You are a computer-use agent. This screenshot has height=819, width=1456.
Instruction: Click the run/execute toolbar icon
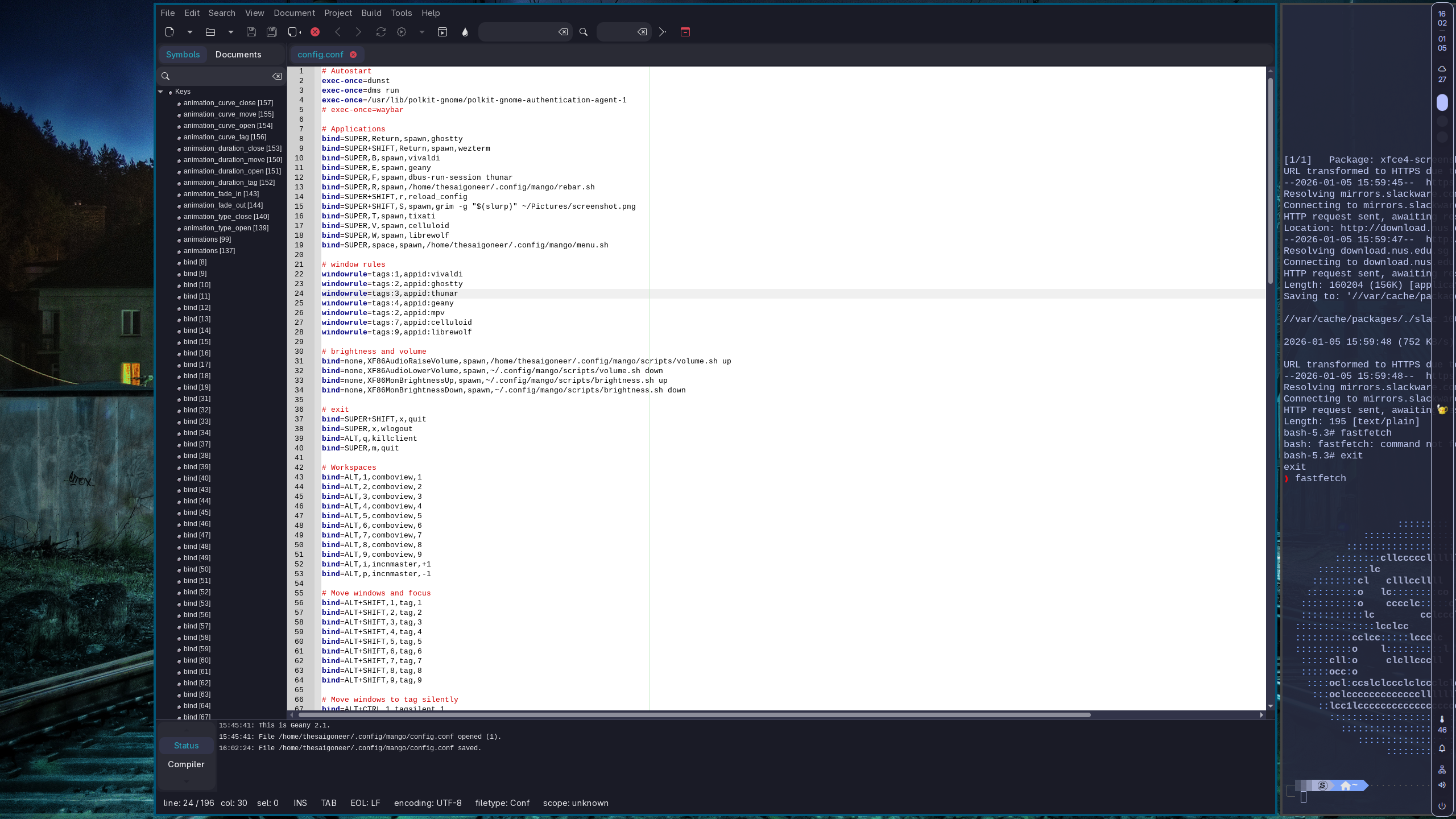coord(442,32)
